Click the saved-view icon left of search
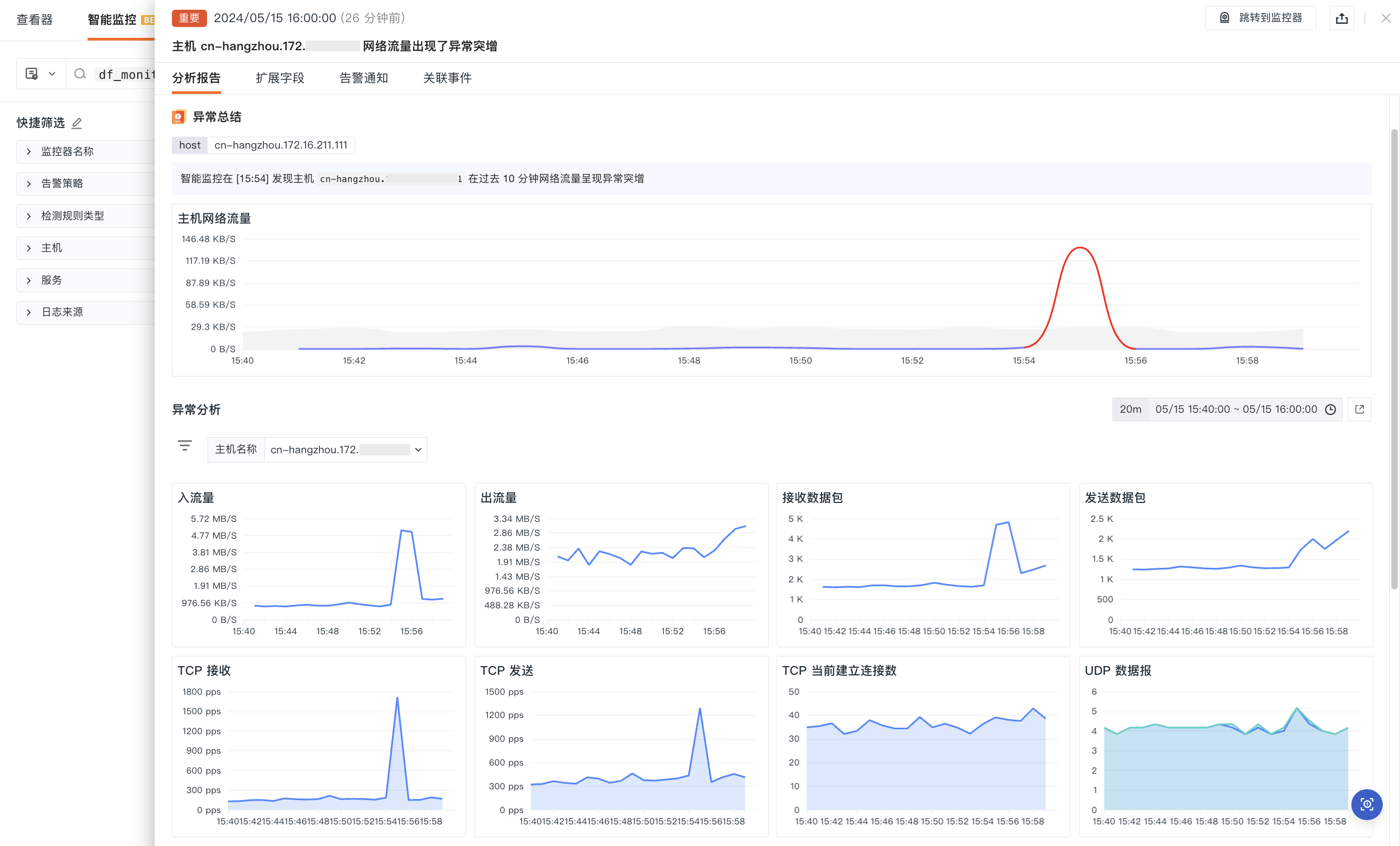The width and height of the screenshot is (1400, 846). 32,74
